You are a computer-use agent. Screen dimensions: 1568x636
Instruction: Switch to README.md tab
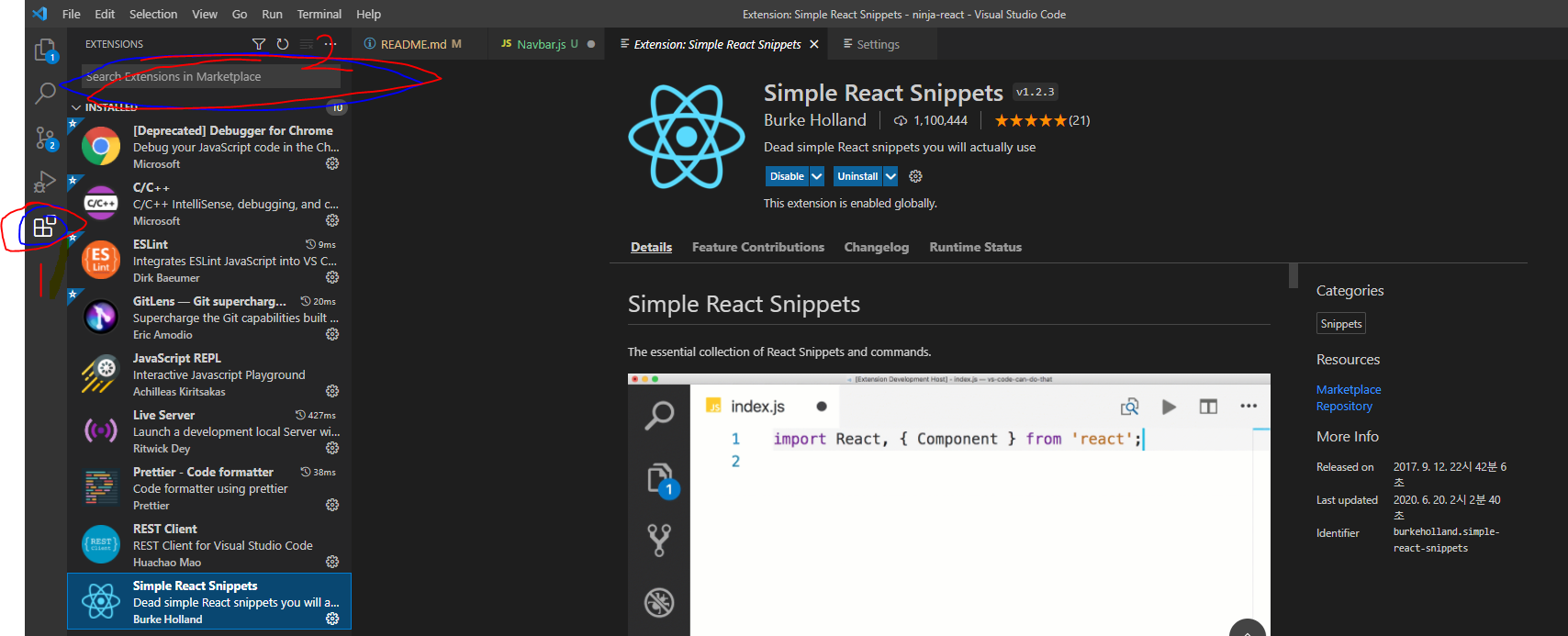[420, 44]
